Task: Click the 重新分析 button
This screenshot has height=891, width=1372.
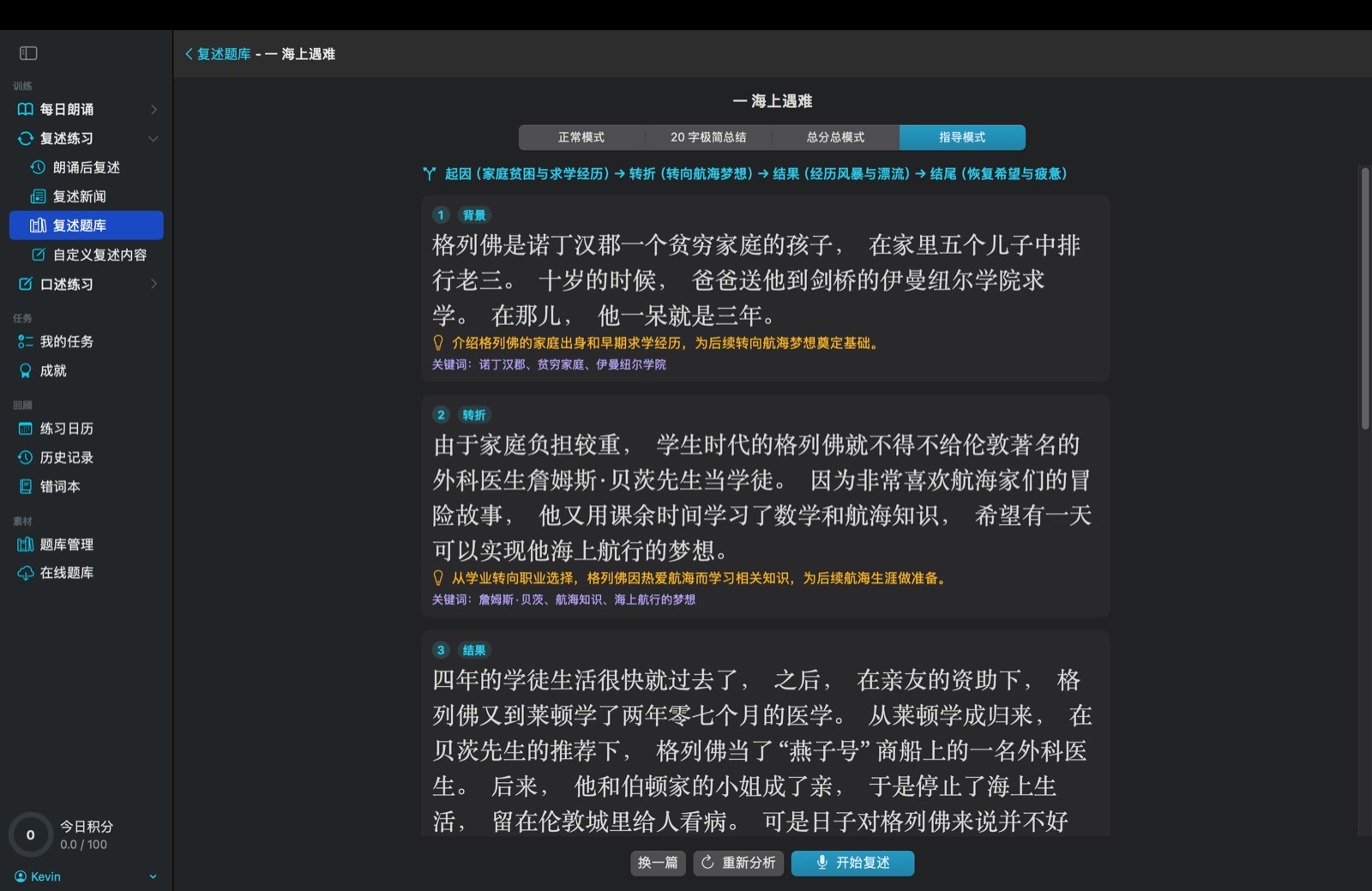Action: [x=738, y=863]
